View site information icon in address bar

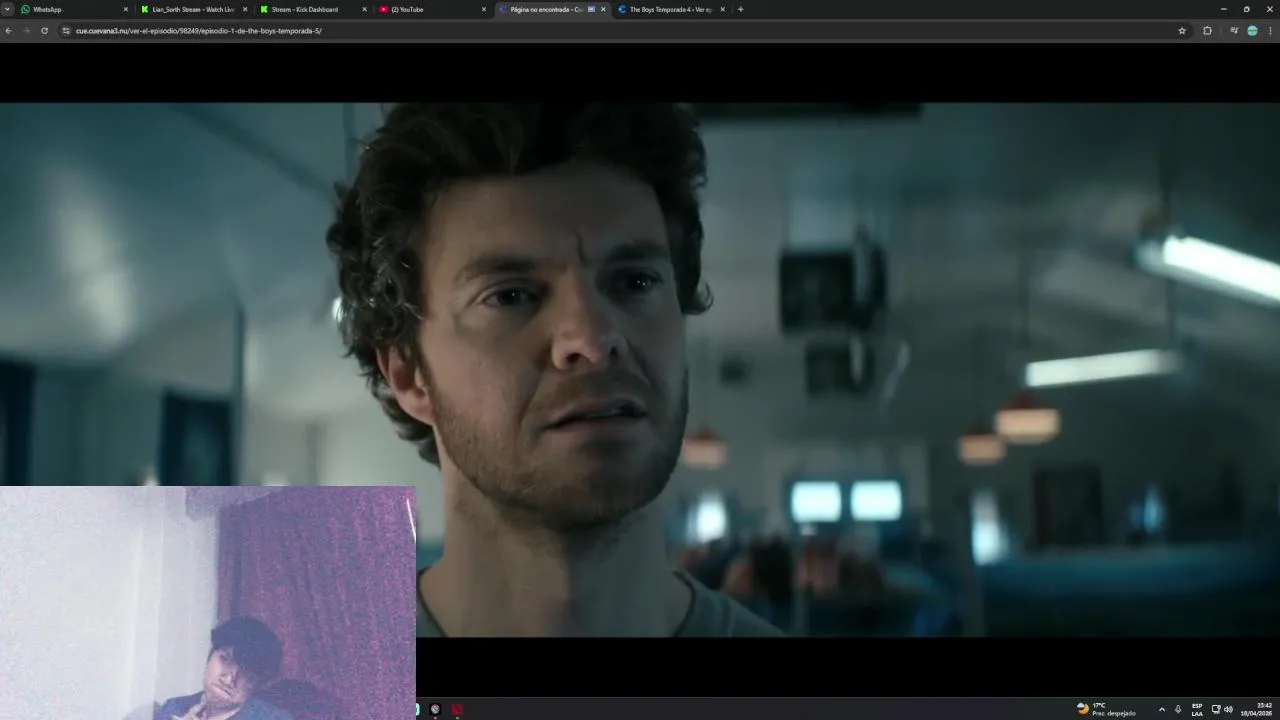pos(66,31)
